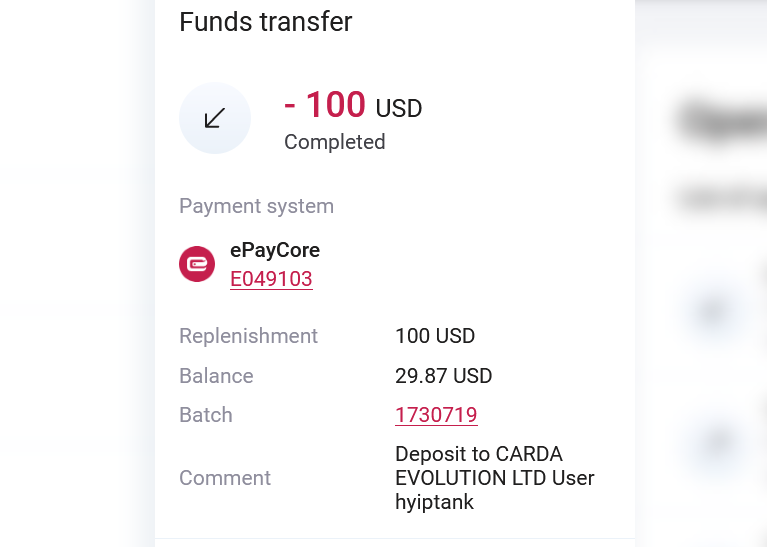
Task: Click the Funds transfer heading
Action: click(265, 22)
